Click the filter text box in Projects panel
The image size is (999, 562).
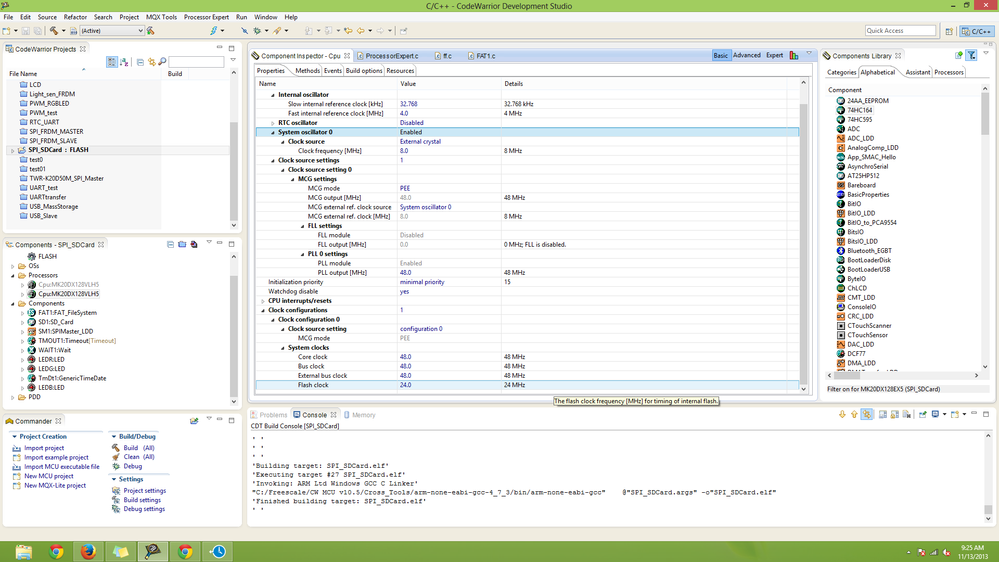(196, 62)
